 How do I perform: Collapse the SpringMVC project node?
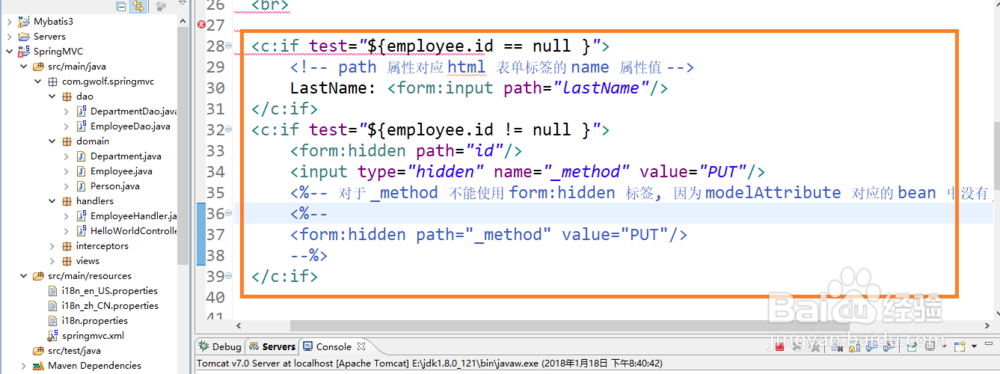[x=9, y=52]
